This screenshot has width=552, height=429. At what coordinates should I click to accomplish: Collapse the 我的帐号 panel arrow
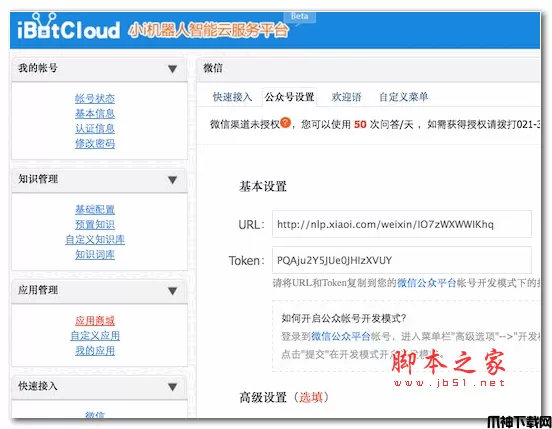coord(172,69)
